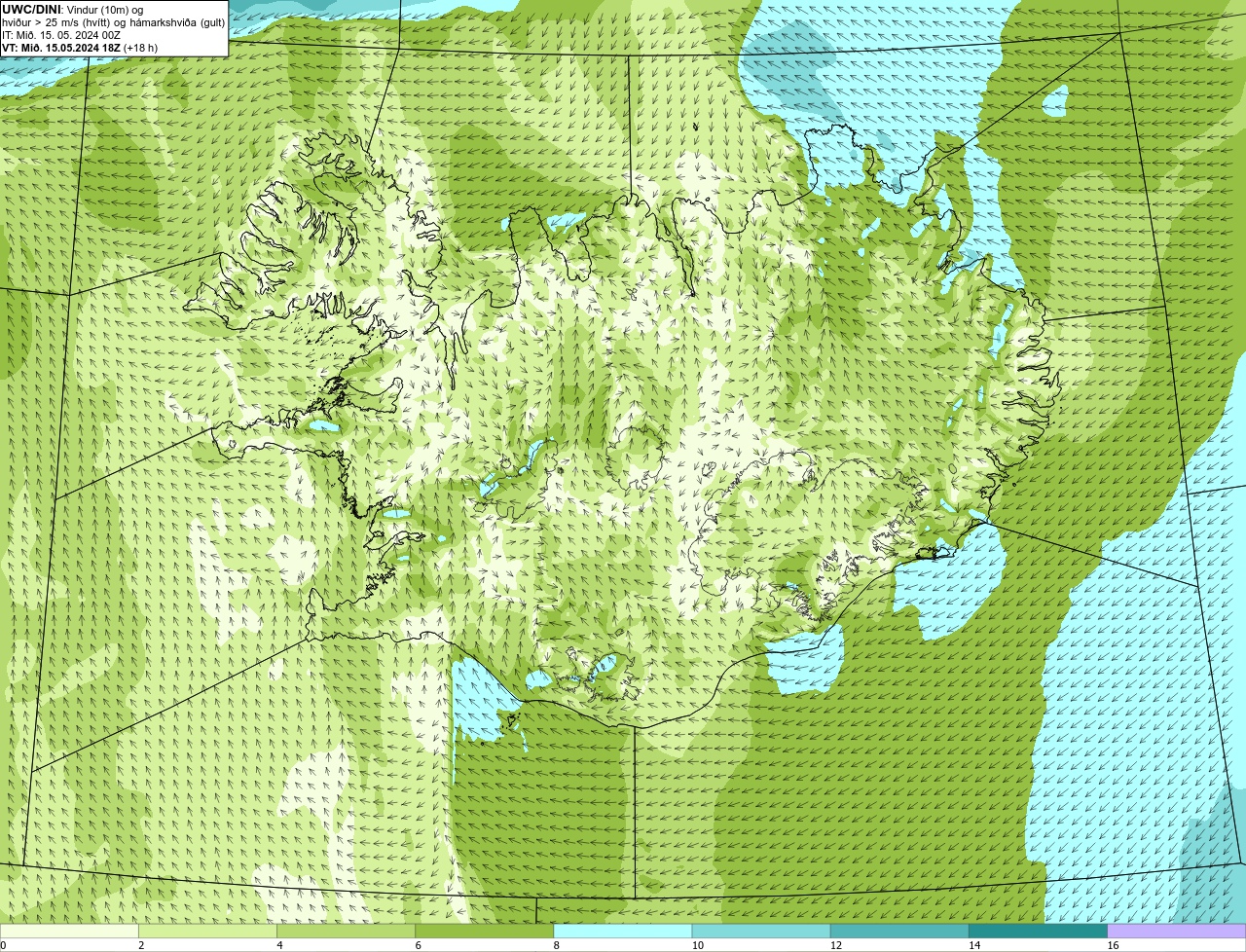The height and width of the screenshot is (952, 1246).
Task: Click the purple scale segment above 16 m/s
Action: click(1177, 931)
